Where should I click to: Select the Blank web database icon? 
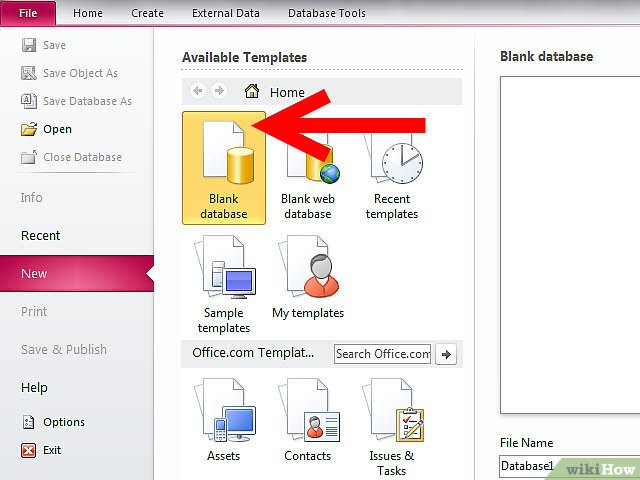(313, 159)
